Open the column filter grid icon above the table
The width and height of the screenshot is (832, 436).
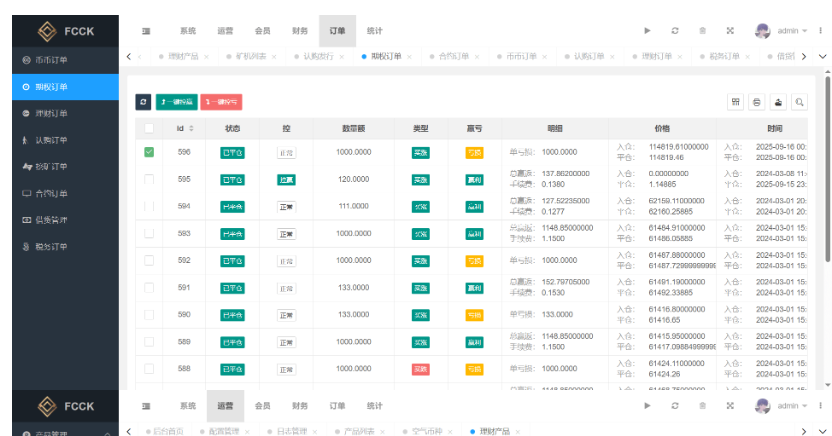735,102
